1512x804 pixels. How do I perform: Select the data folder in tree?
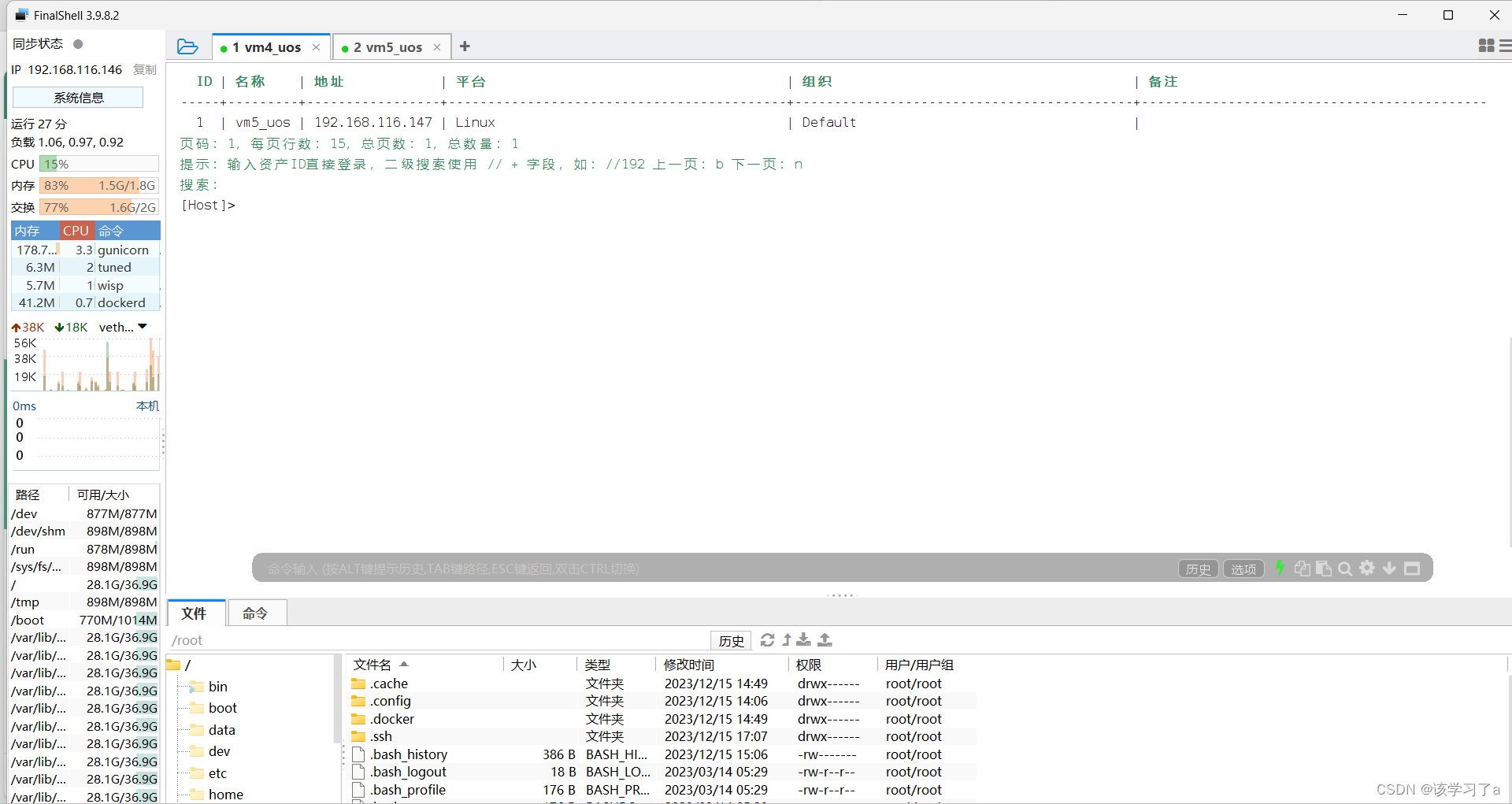coord(213,730)
